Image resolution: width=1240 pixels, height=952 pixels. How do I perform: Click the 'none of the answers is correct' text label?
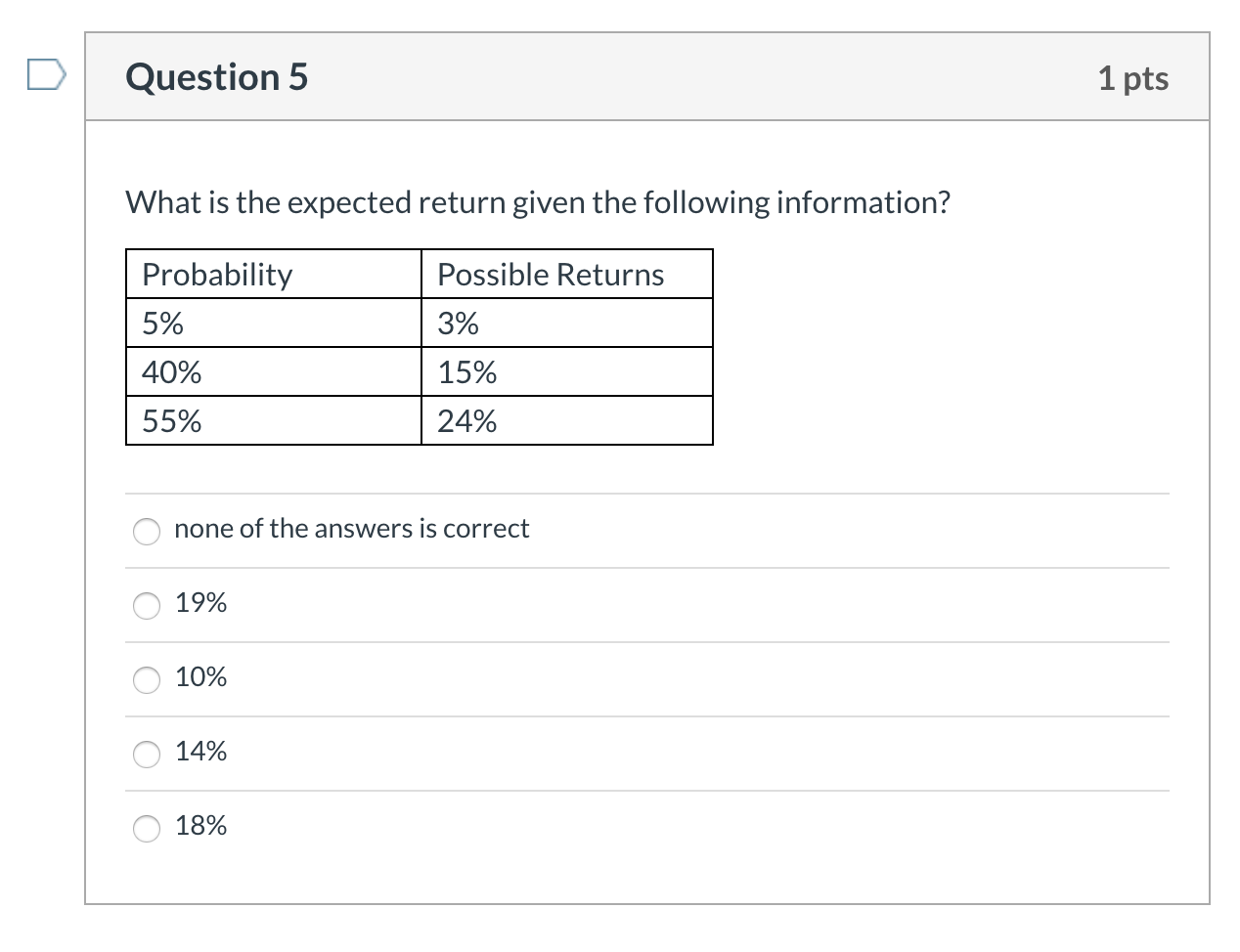[352, 528]
